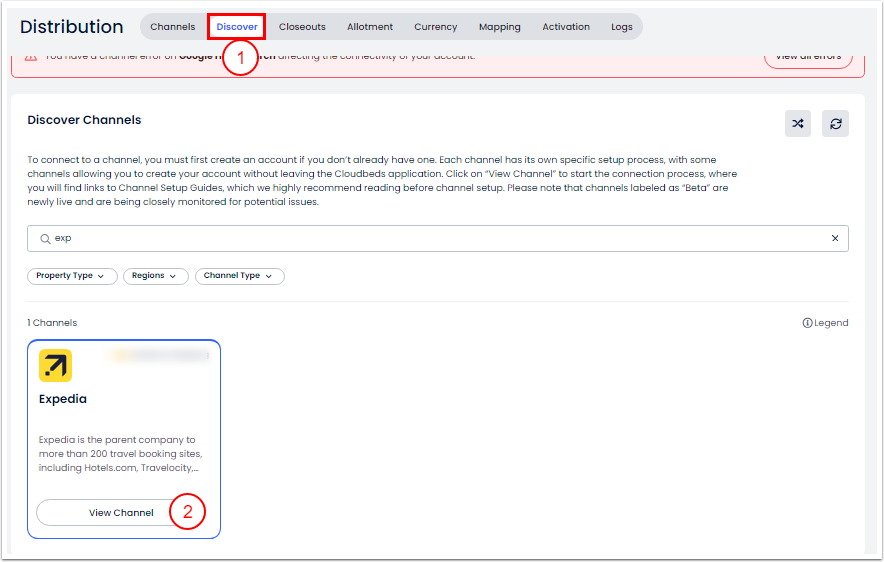Open the Channel Type filter dropdown

pos(239,276)
